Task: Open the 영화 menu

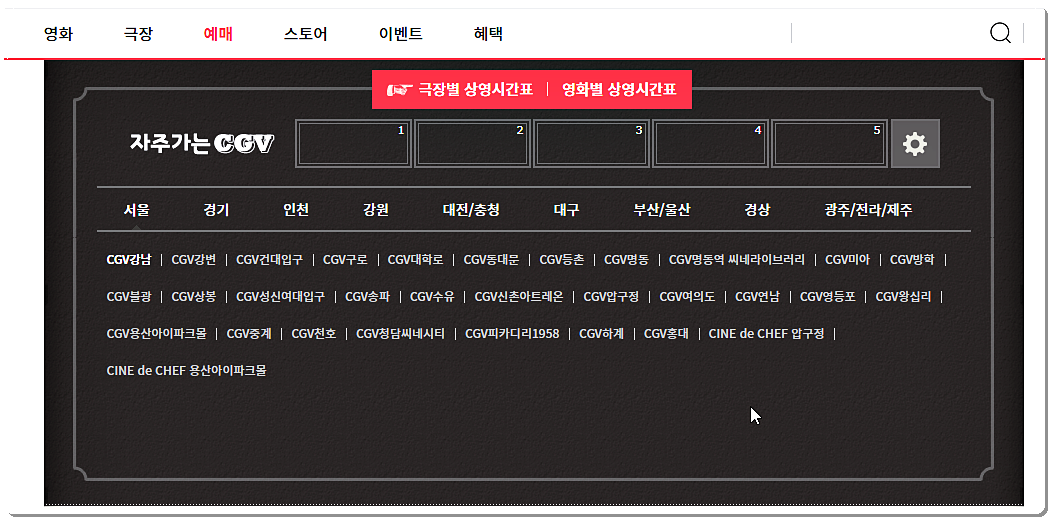Action: pyautogui.click(x=58, y=34)
